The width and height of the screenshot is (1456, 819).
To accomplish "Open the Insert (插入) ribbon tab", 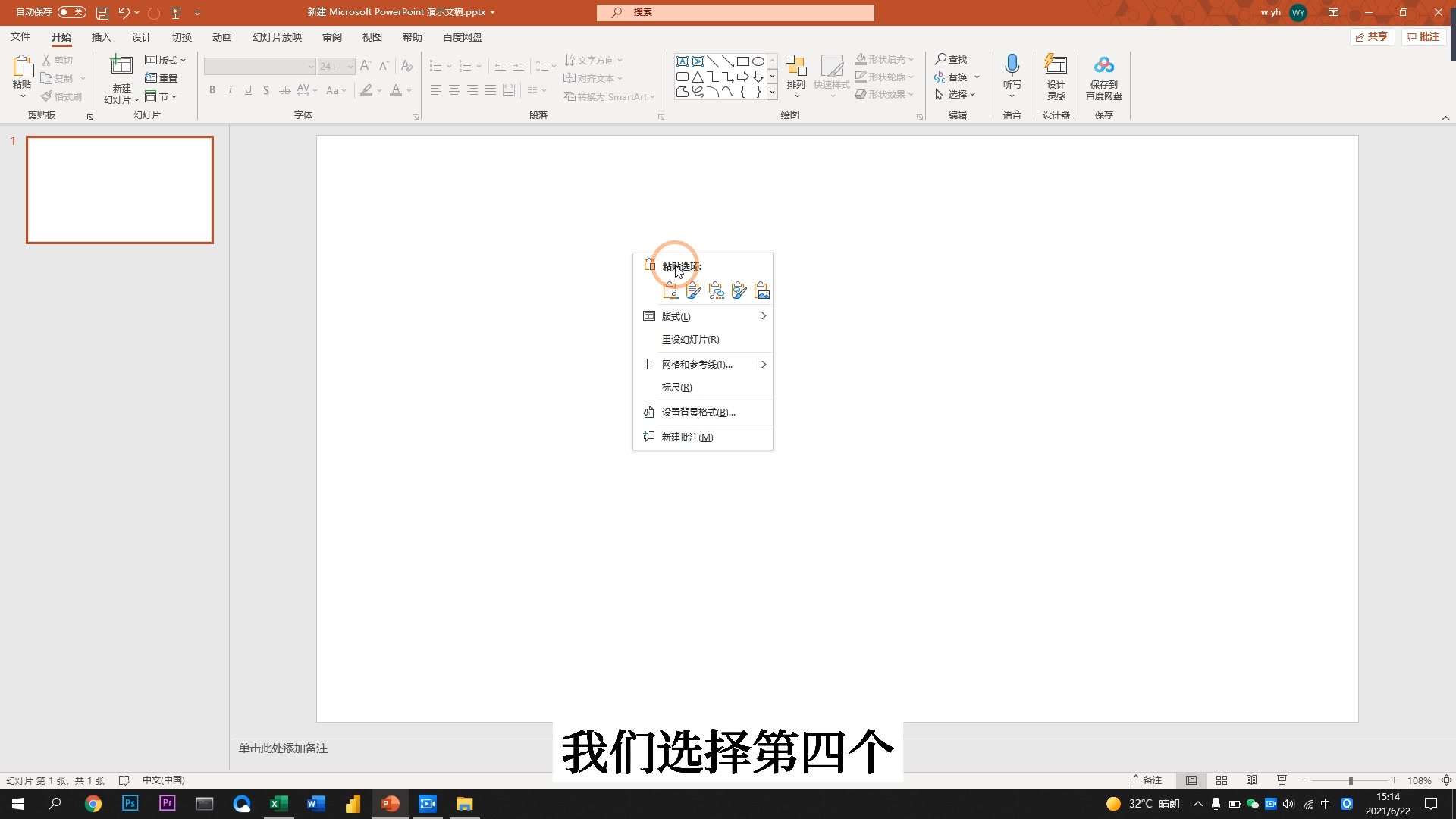I will [x=101, y=37].
